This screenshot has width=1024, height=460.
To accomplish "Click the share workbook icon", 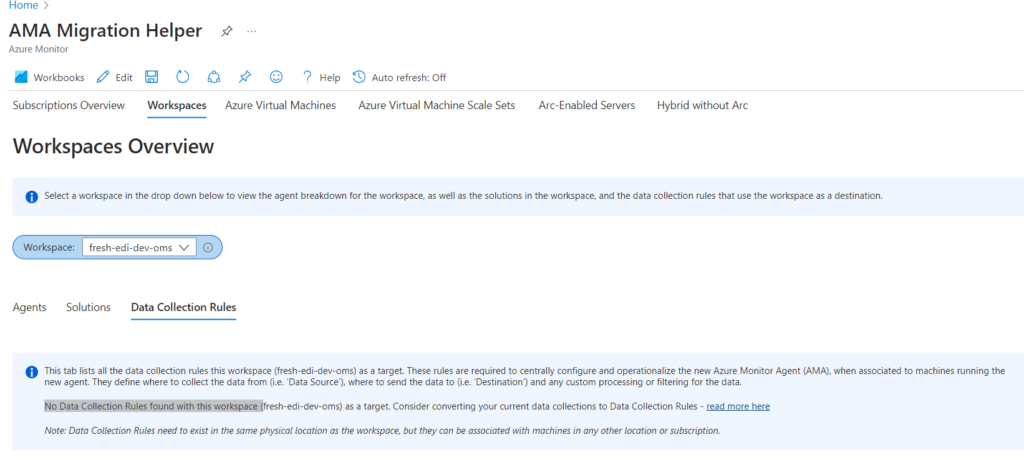I will tap(214, 77).
